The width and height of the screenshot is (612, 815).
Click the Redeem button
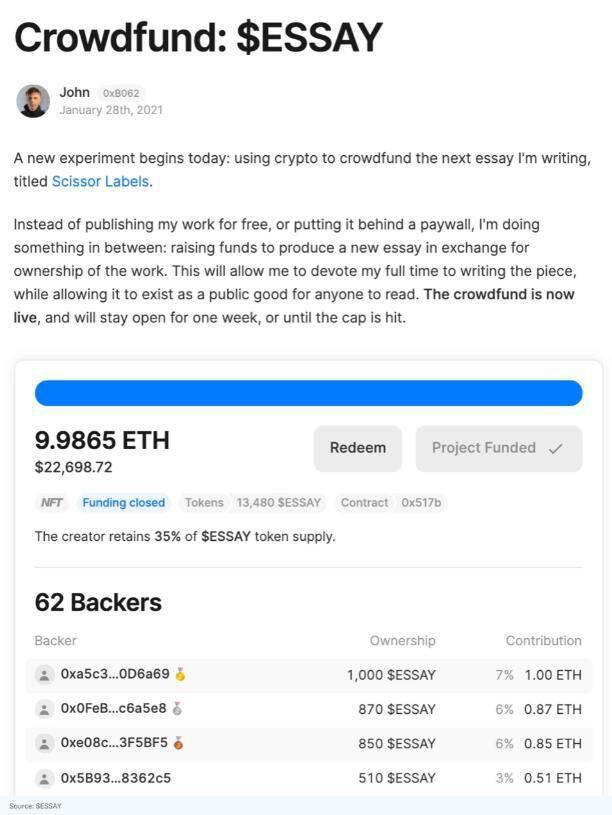click(357, 448)
